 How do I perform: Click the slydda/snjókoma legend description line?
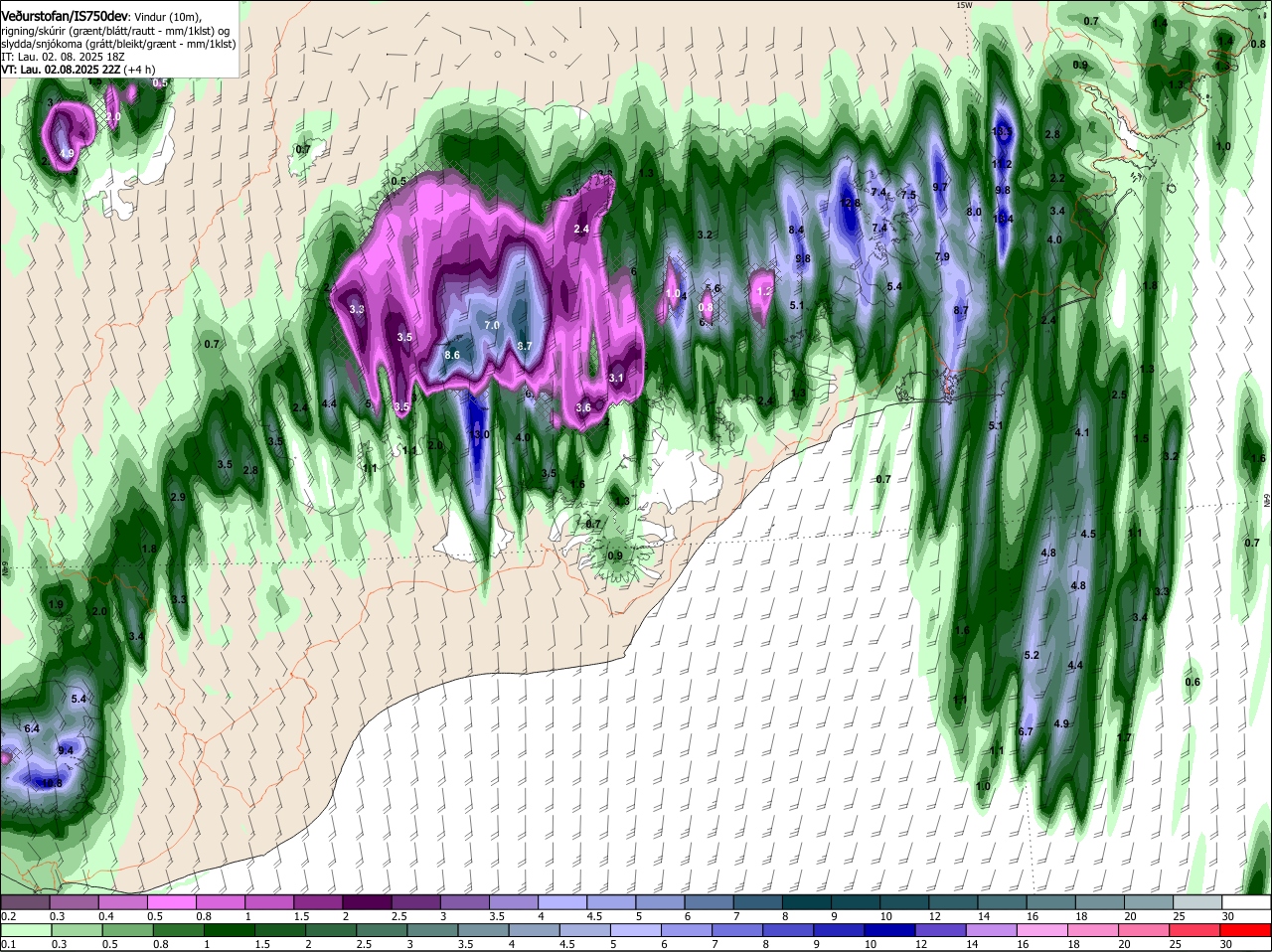point(118,44)
